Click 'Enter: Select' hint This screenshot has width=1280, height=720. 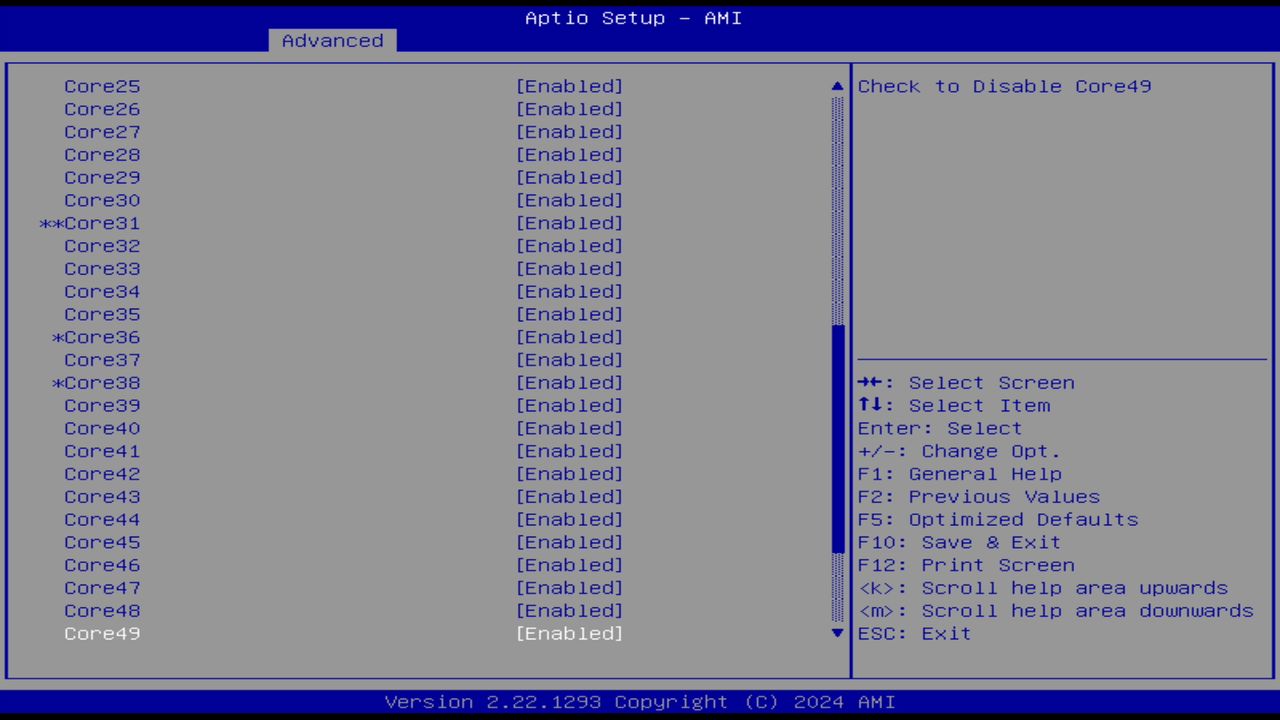940,428
